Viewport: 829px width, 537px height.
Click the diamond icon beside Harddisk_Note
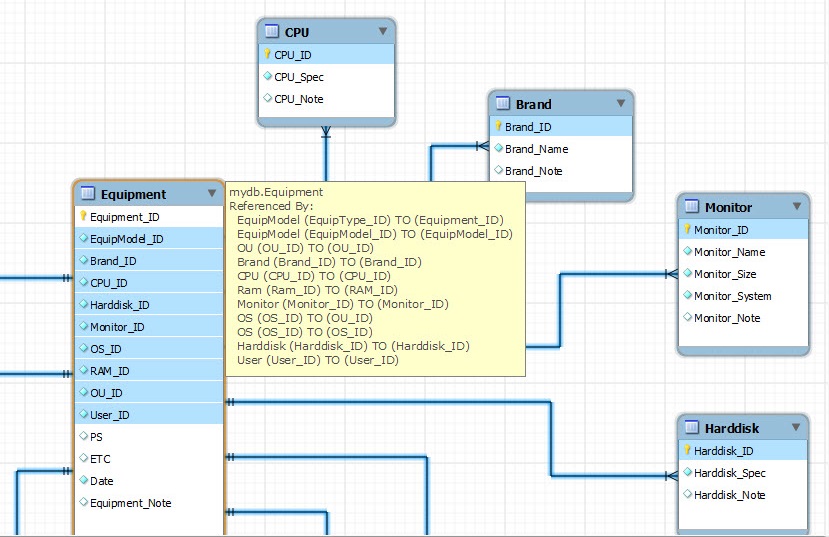tap(687, 494)
